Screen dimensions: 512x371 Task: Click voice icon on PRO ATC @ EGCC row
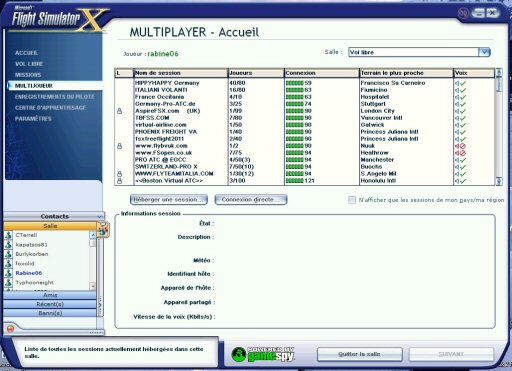460,160
